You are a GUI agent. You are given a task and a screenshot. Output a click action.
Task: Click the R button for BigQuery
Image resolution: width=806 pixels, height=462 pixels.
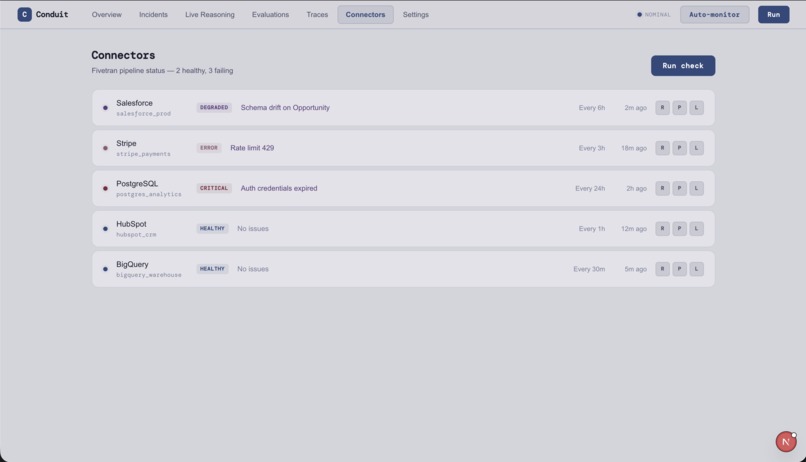point(662,269)
